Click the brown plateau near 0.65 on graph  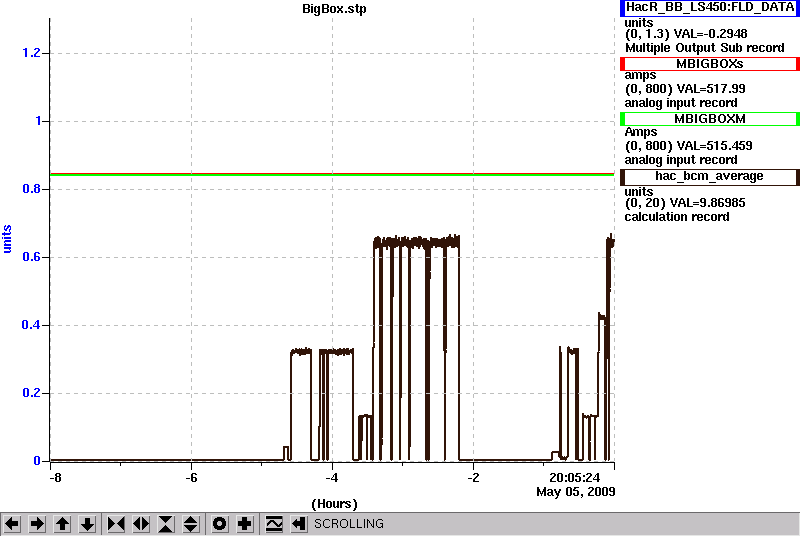coord(416,242)
